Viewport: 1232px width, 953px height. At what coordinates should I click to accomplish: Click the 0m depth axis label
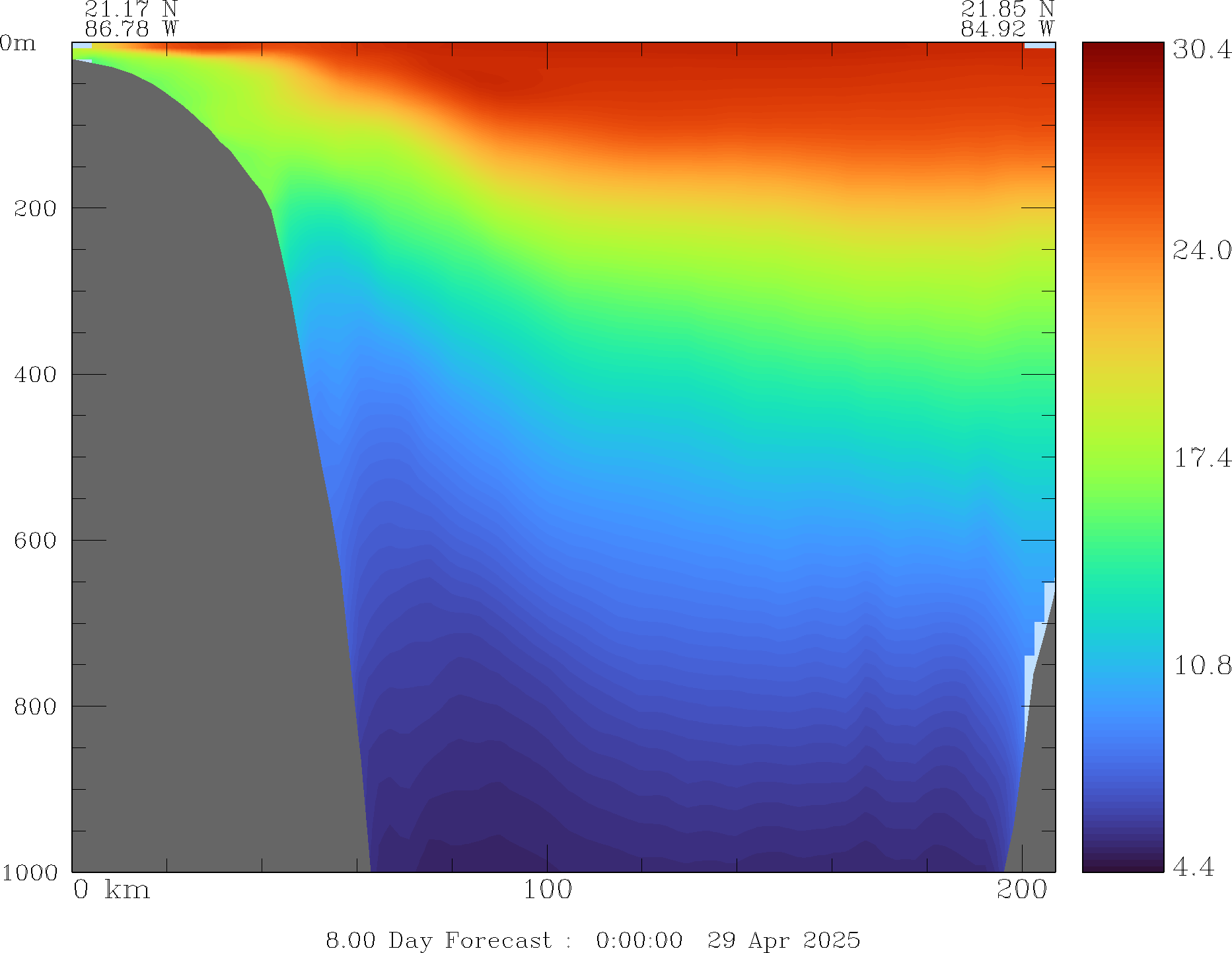coord(18,44)
